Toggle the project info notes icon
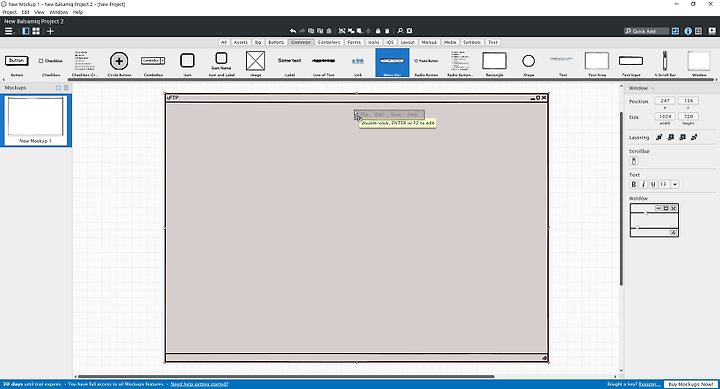 pyautogui.click(x=698, y=31)
